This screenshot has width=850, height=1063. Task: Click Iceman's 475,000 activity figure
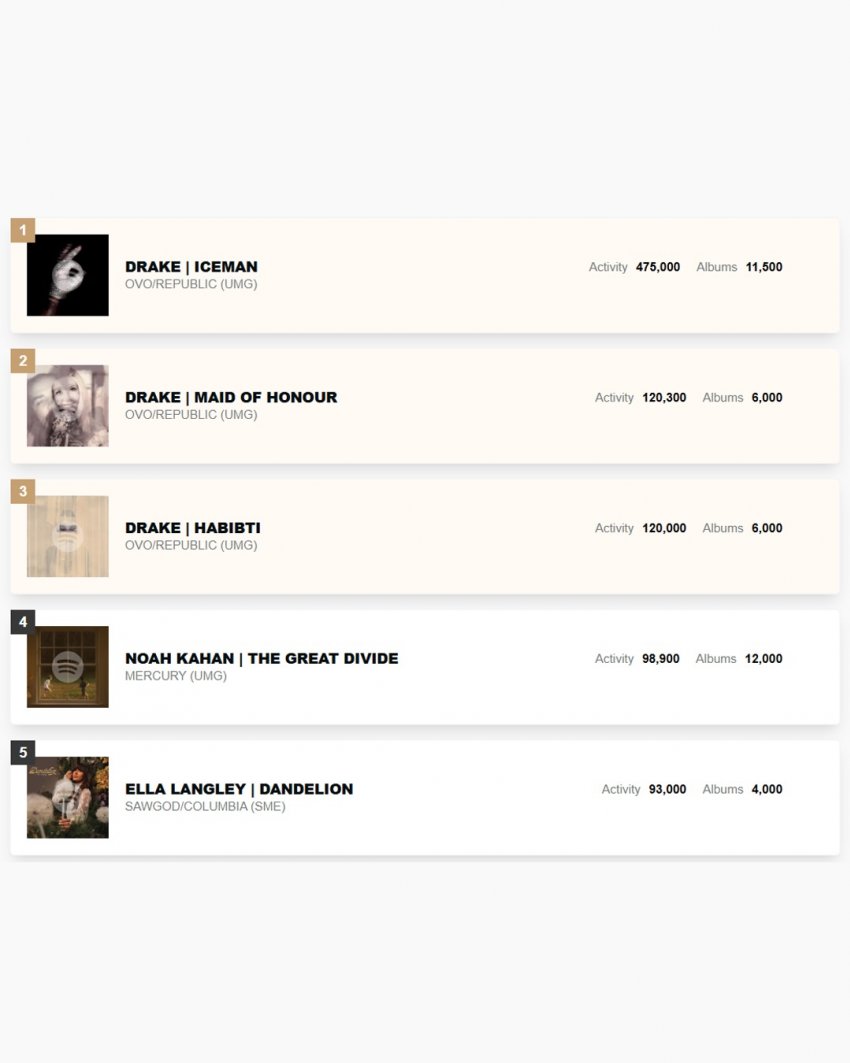tap(657, 267)
